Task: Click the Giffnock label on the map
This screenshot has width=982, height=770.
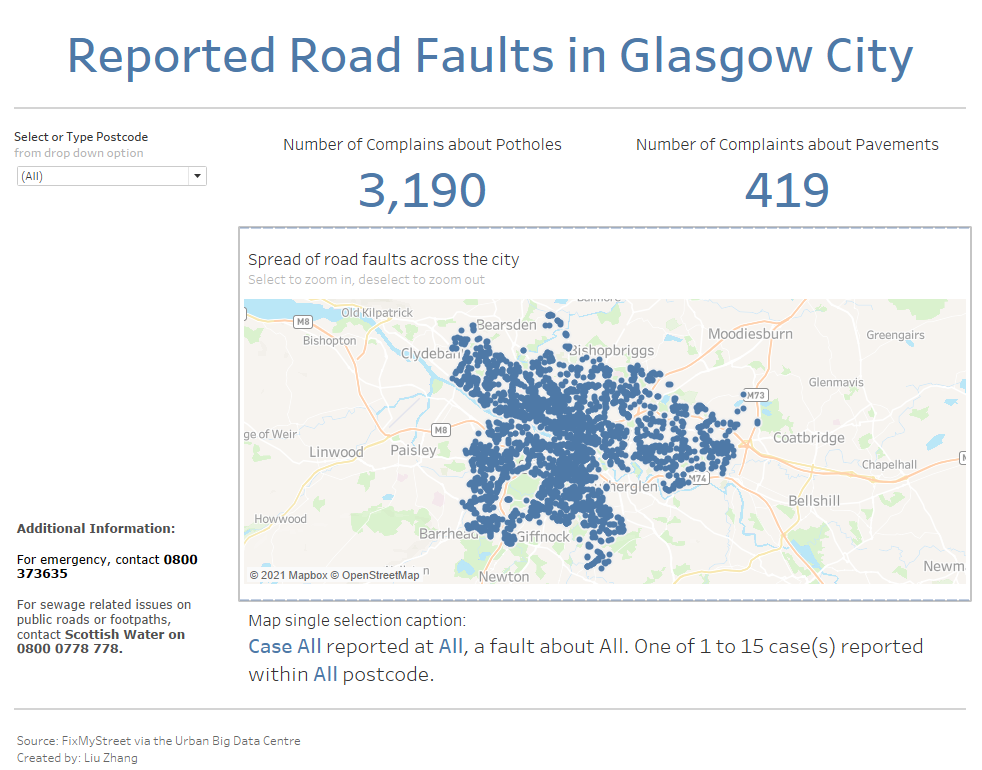Action: tap(542, 537)
